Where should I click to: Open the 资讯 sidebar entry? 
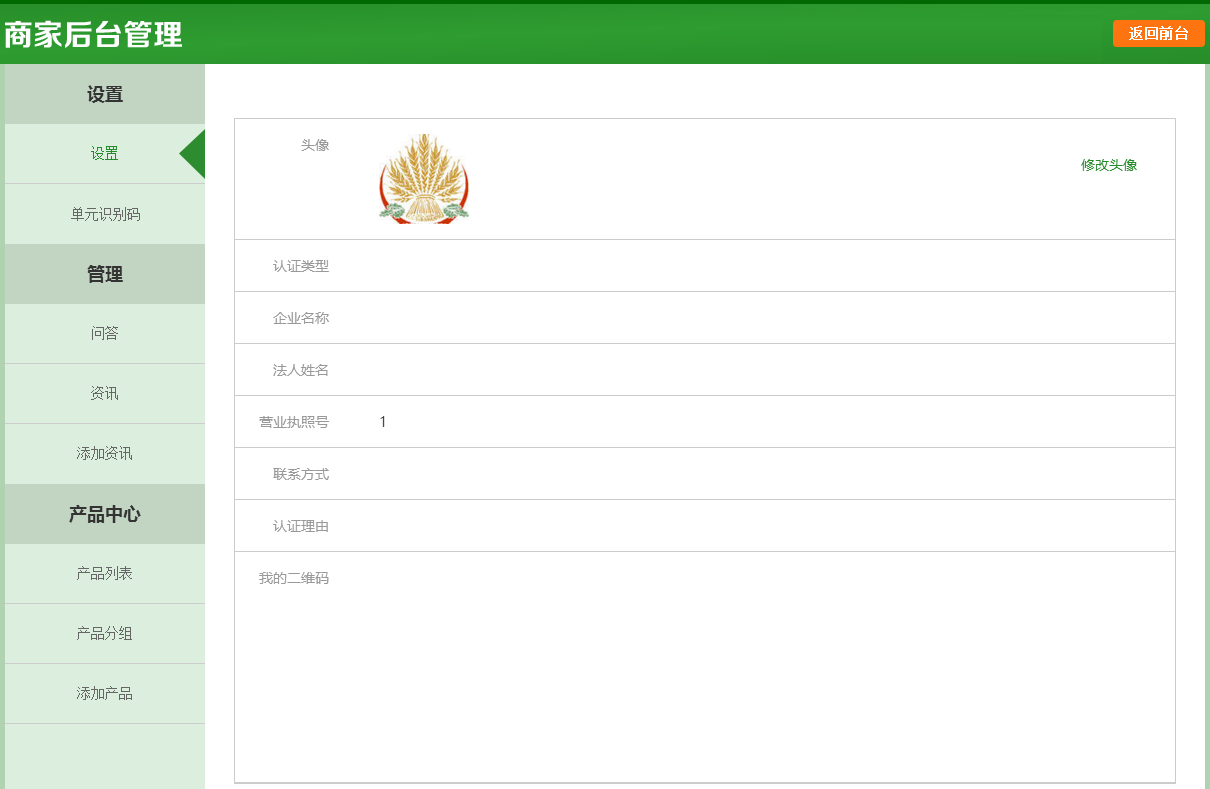pos(104,394)
